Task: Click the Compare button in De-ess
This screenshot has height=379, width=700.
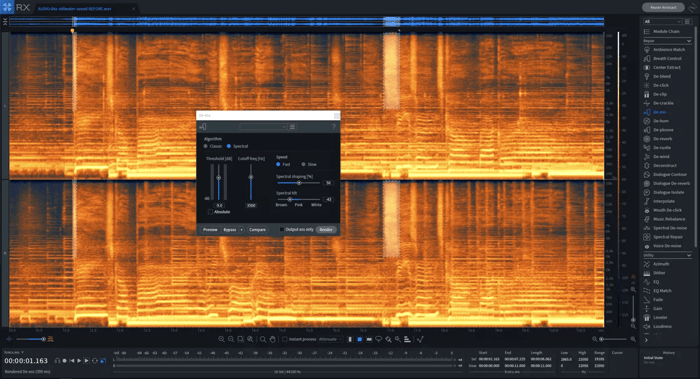Action: [257, 230]
